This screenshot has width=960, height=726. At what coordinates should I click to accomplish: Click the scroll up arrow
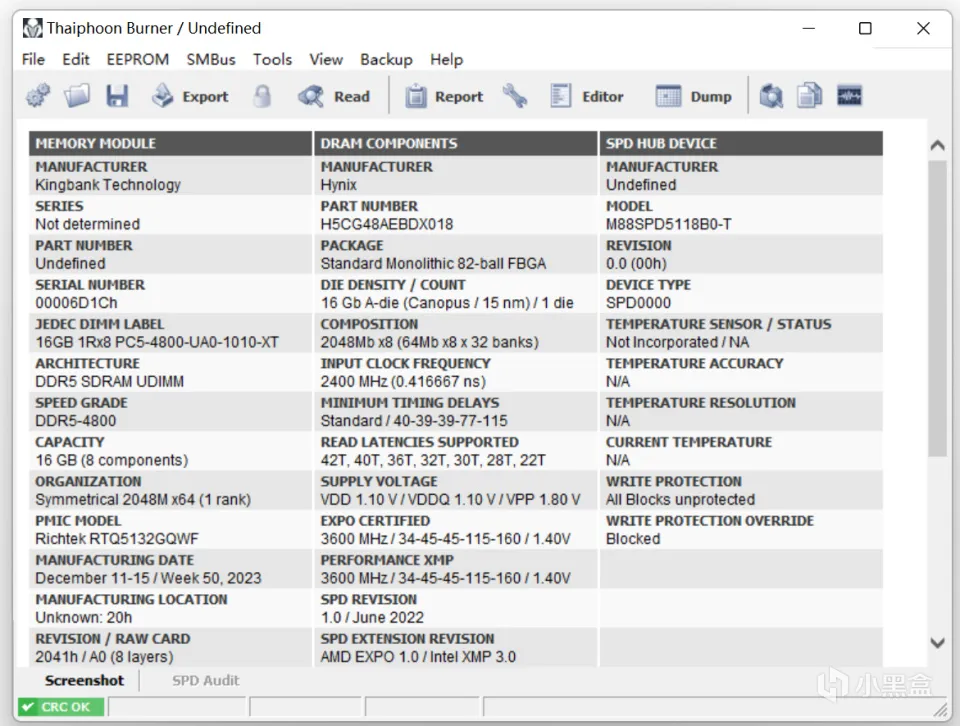(937, 146)
